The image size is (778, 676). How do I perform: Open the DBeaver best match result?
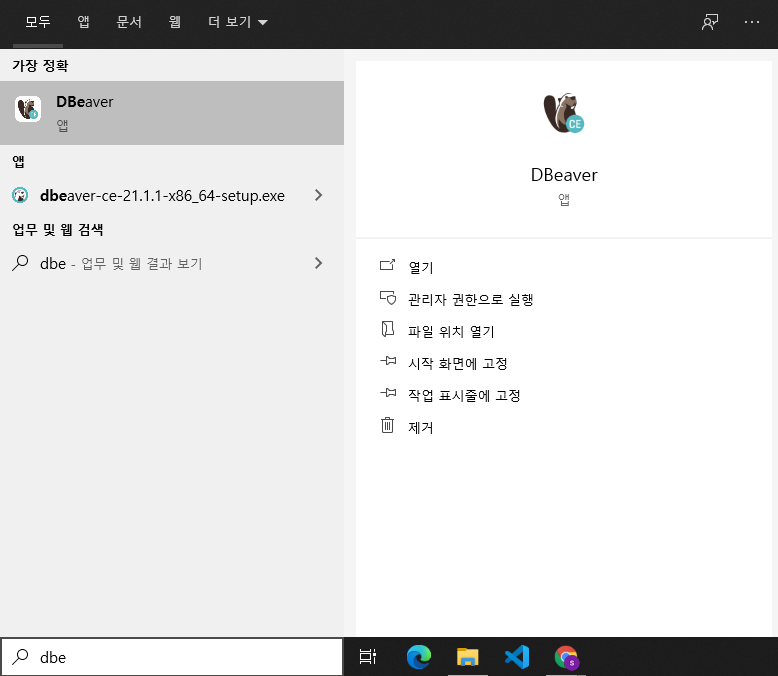click(172, 113)
